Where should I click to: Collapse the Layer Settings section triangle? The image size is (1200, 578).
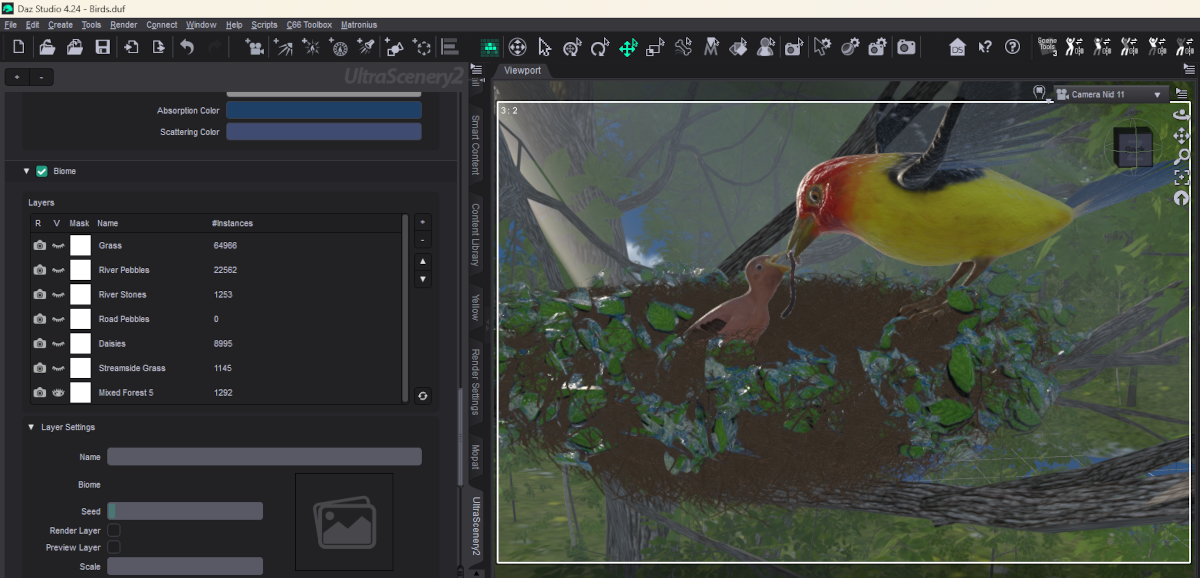pyautogui.click(x=31, y=427)
